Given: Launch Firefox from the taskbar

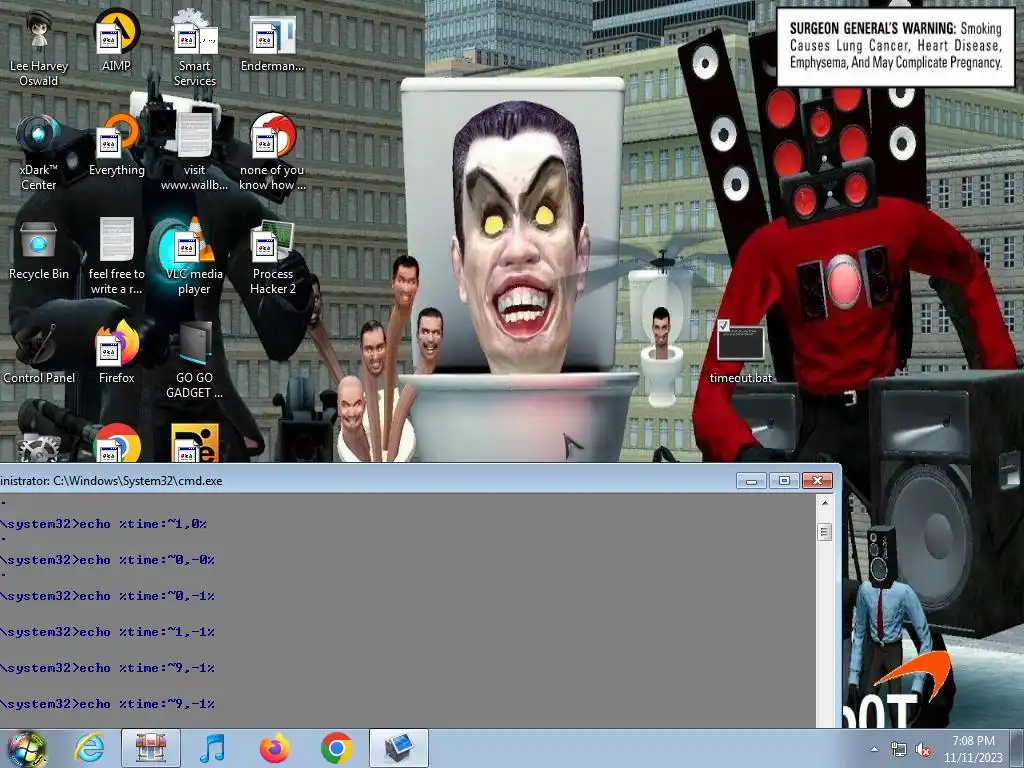Looking at the screenshot, I should [x=274, y=748].
